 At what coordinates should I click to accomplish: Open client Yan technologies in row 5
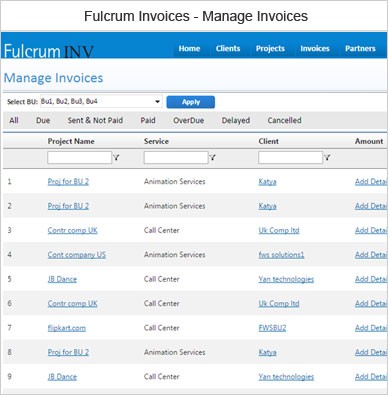(286, 279)
